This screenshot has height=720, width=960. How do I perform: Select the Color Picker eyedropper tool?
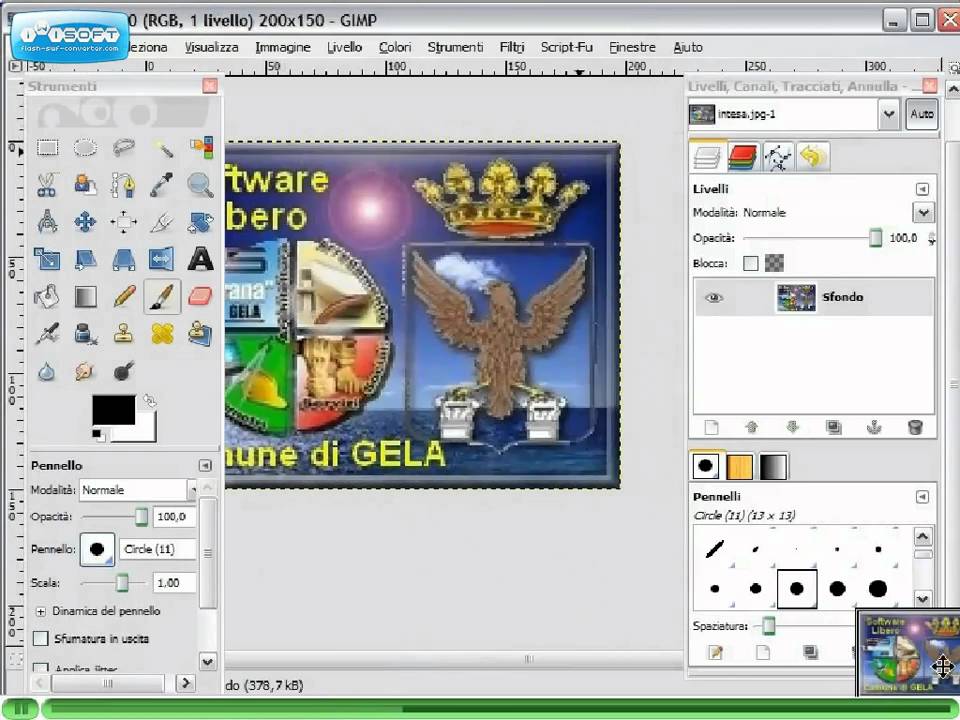click(x=162, y=185)
